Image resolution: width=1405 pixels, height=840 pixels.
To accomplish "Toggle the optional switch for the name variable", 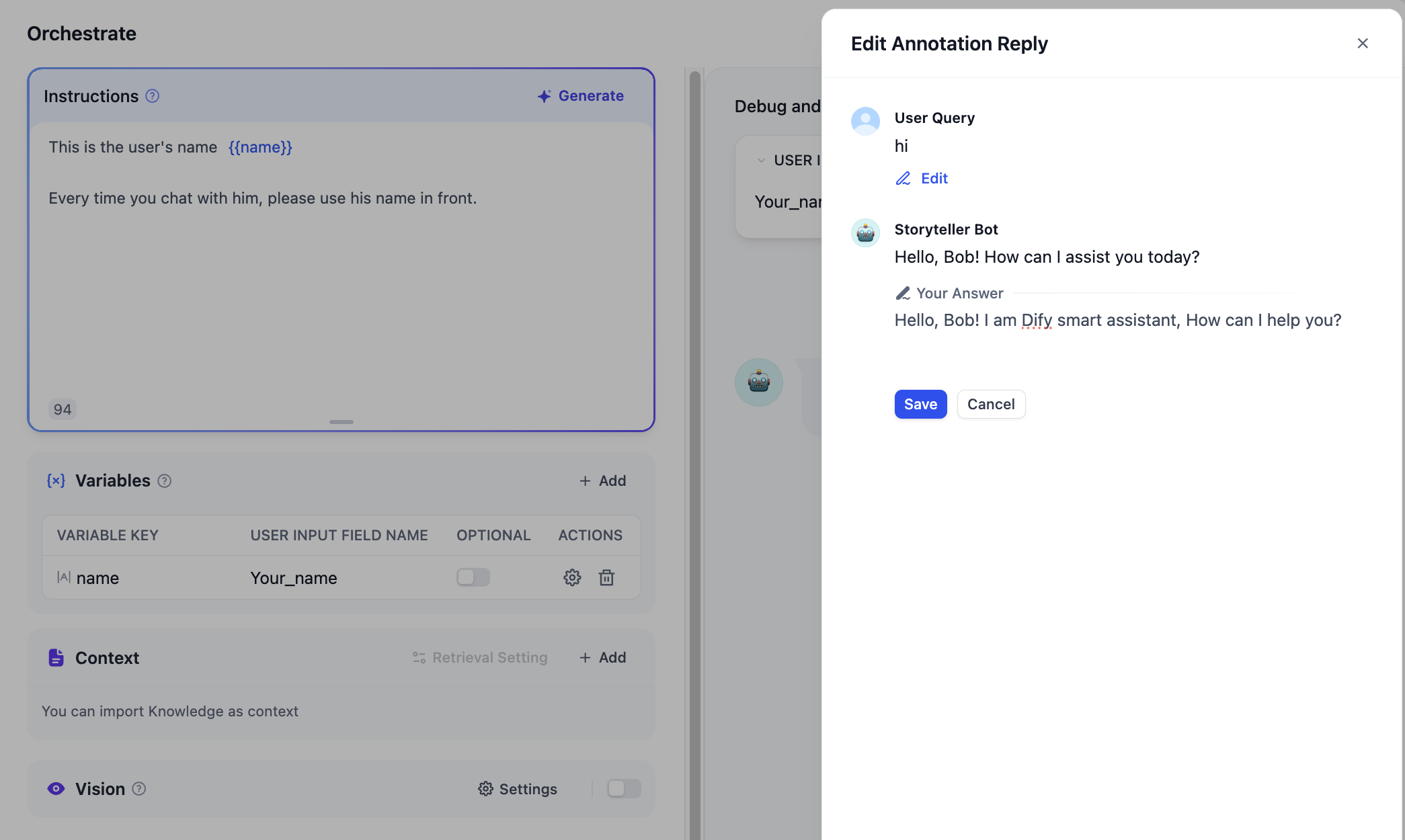I will (x=473, y=577).
